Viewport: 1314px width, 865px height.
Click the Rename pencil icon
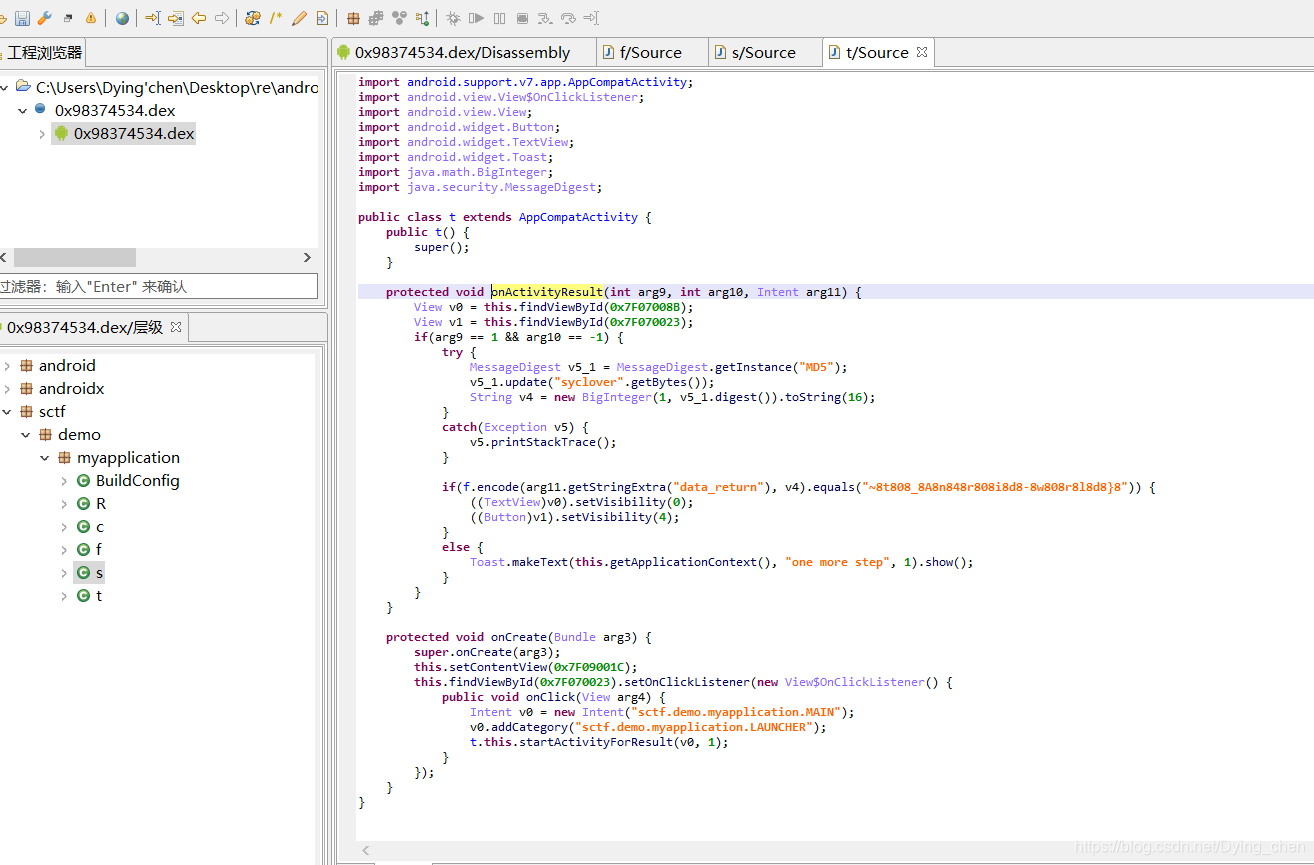pyautogui.click(x=299, y=18)
